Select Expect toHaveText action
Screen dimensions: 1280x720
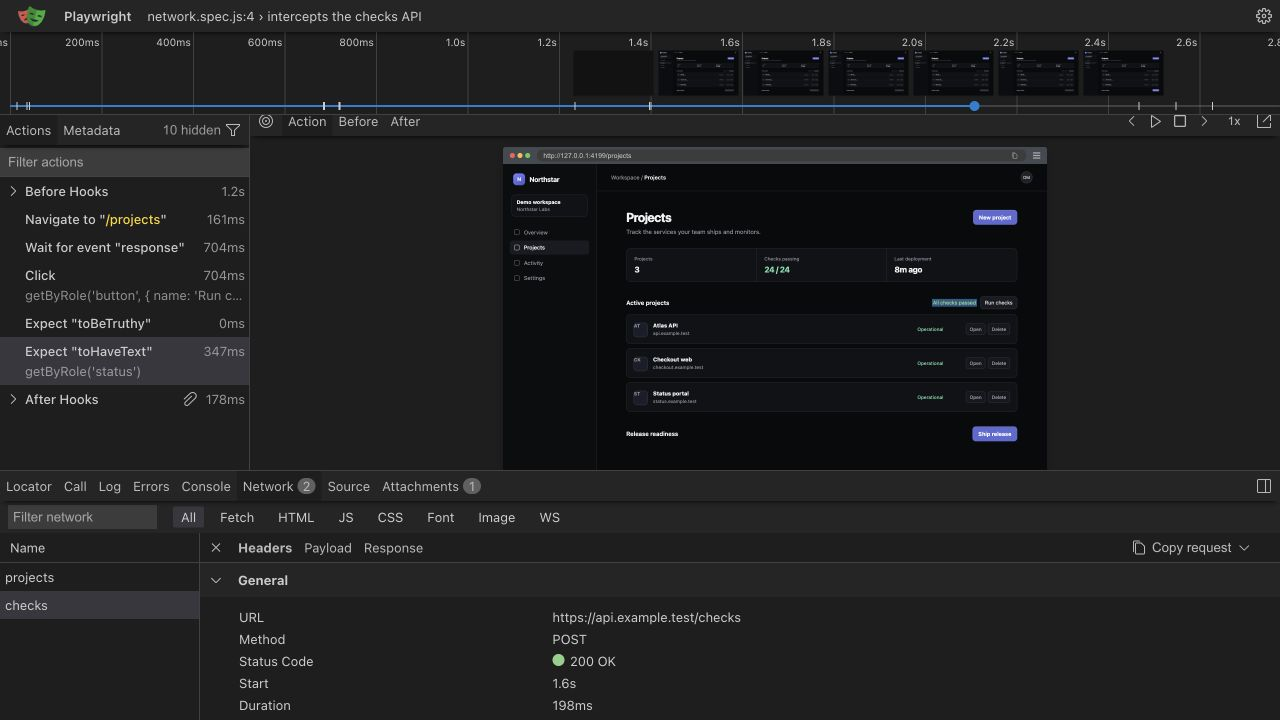coord(124,361)
